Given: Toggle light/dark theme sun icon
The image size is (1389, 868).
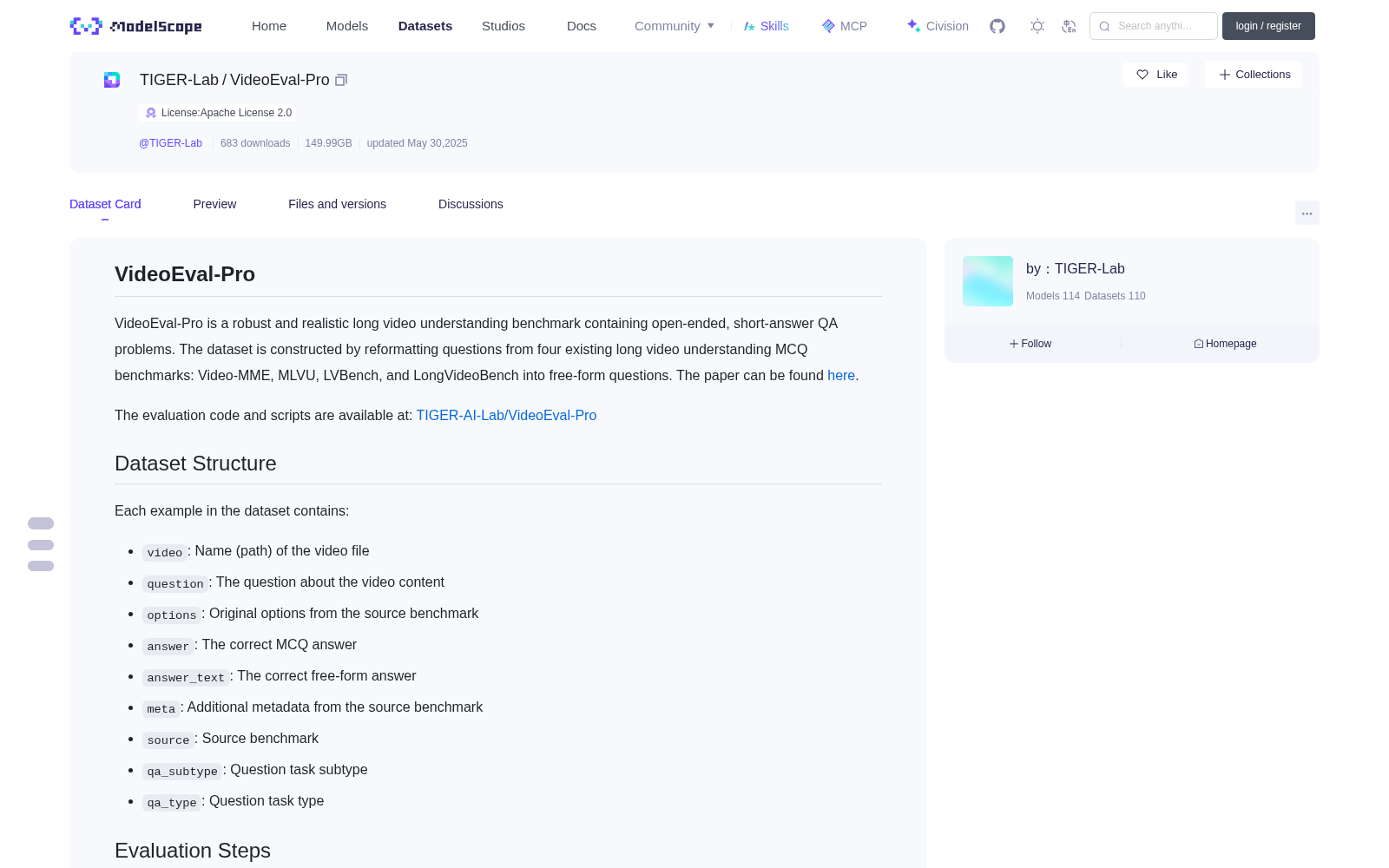Looking at the screenshot, I should point(1037,26).
